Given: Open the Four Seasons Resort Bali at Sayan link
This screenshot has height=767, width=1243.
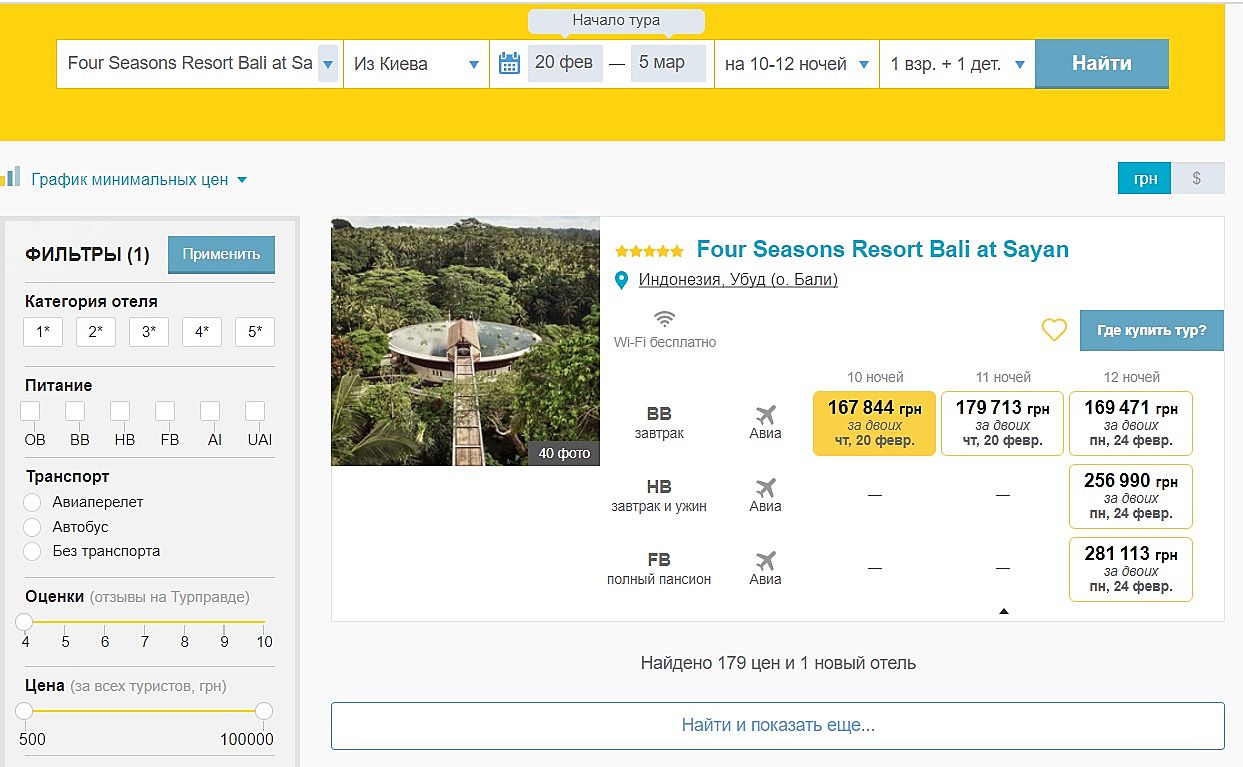Looking at the screenshot, I should pos(882,249).
